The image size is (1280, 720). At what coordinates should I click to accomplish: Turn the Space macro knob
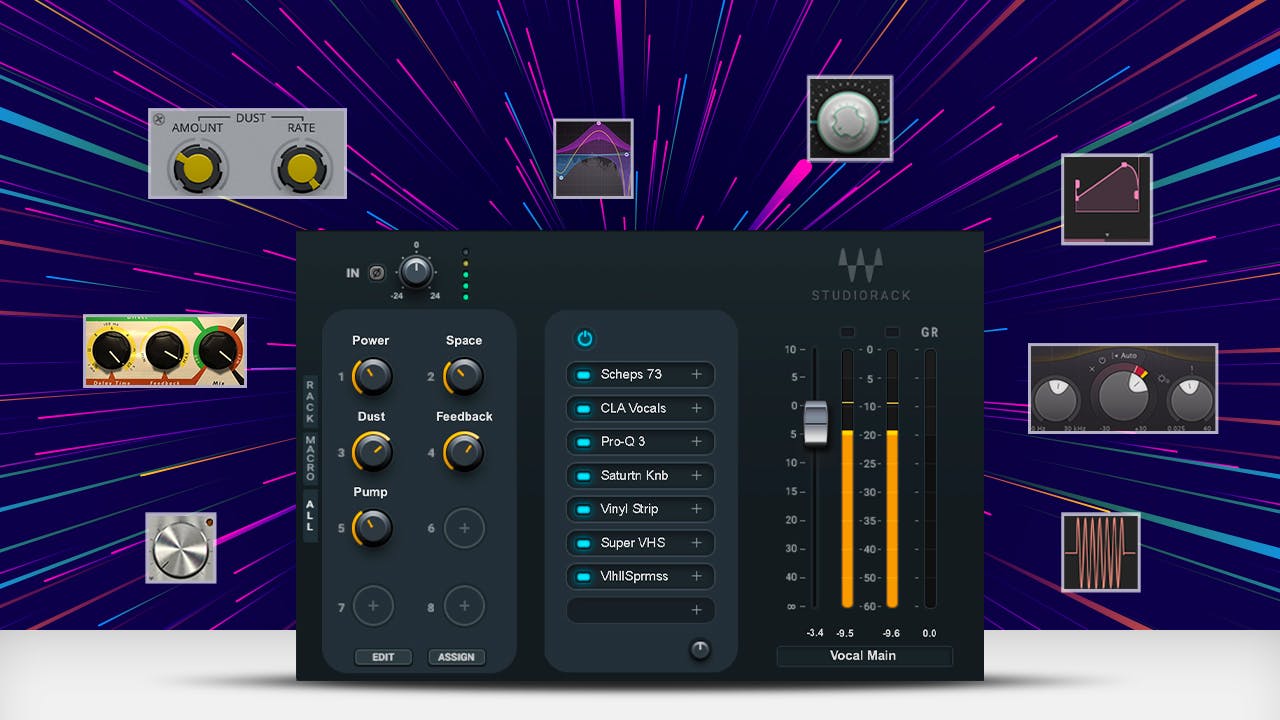[463, 377]
